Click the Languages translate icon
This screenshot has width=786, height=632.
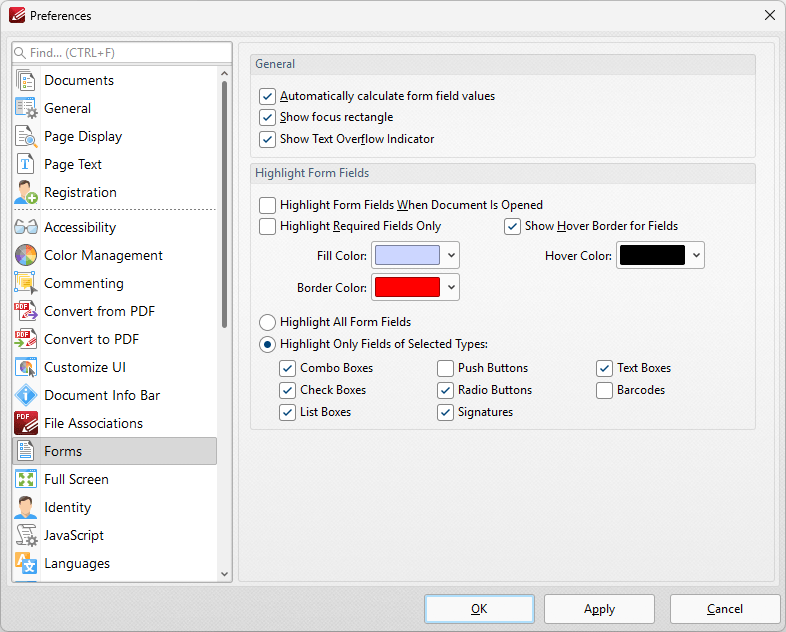pyautogui.click(x=26, y=563)
